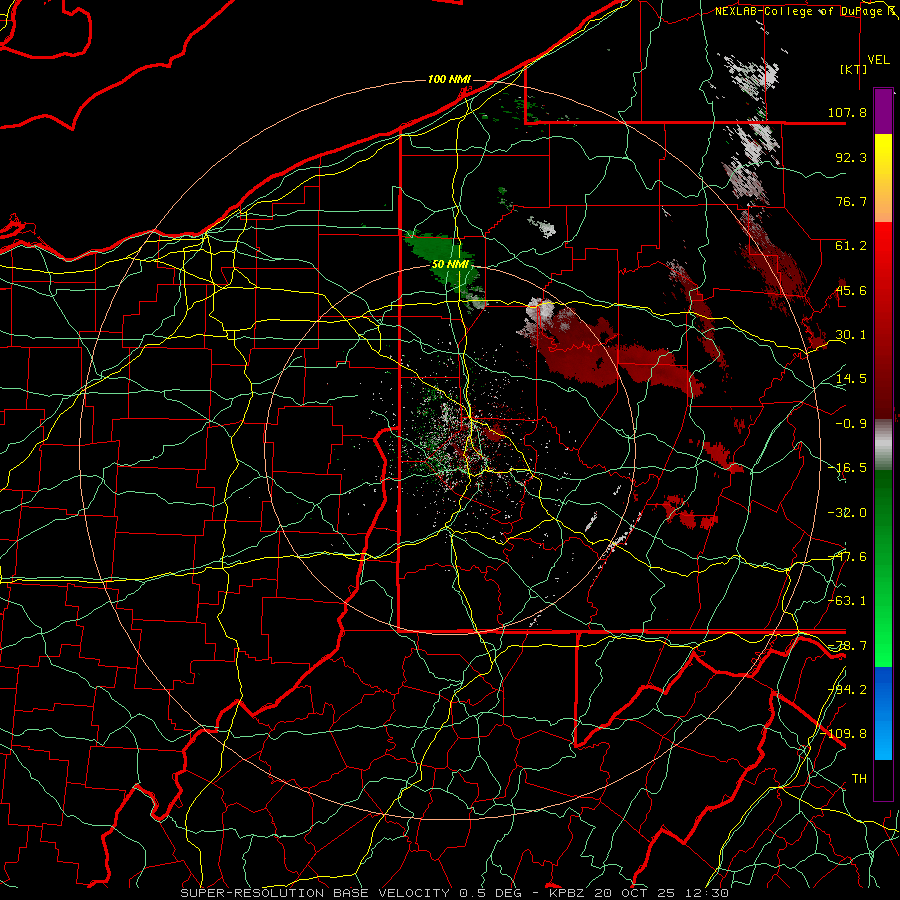Click the -78.7 velocity scale value
The image size is (900, 900).
847,646
